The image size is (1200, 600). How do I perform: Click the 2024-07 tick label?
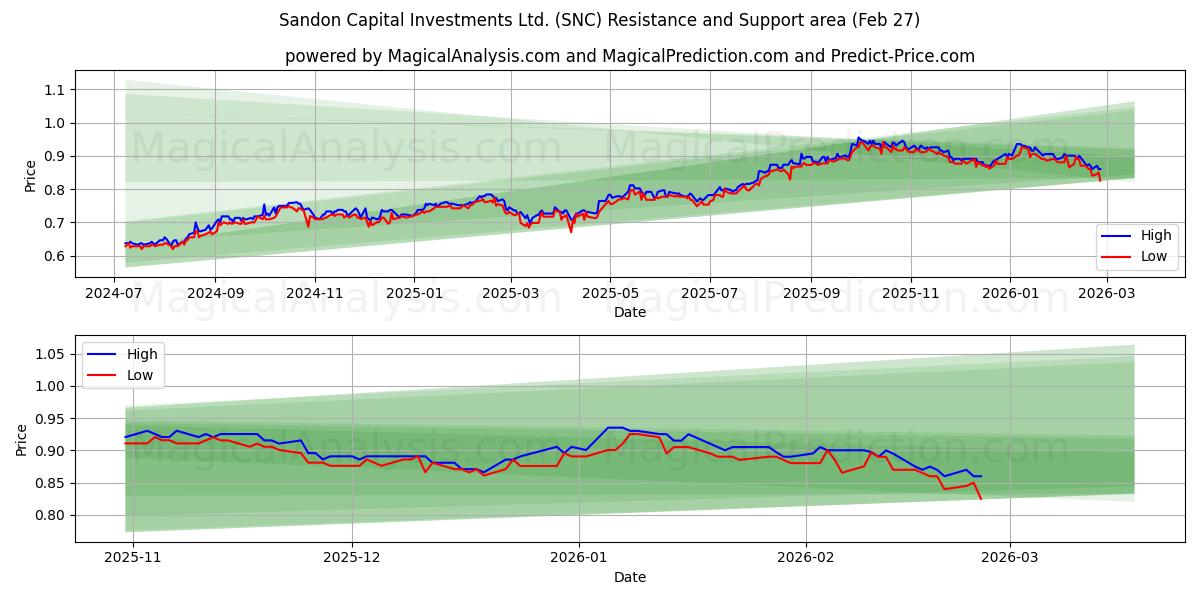point(115,294)
